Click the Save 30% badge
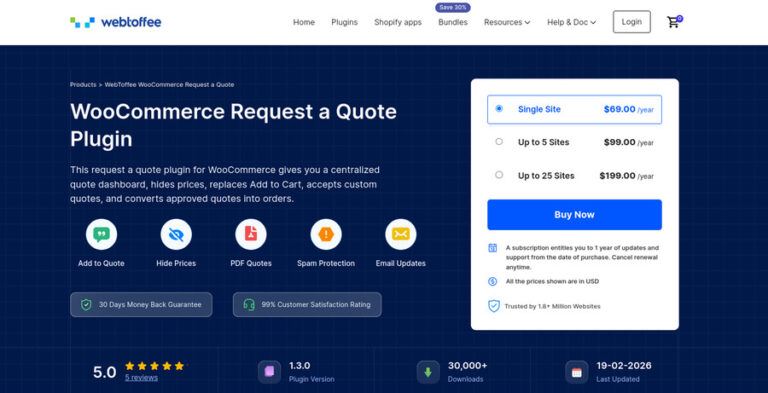Image resolution: width=768 pixels, height=393 pixels. [453, 7]
